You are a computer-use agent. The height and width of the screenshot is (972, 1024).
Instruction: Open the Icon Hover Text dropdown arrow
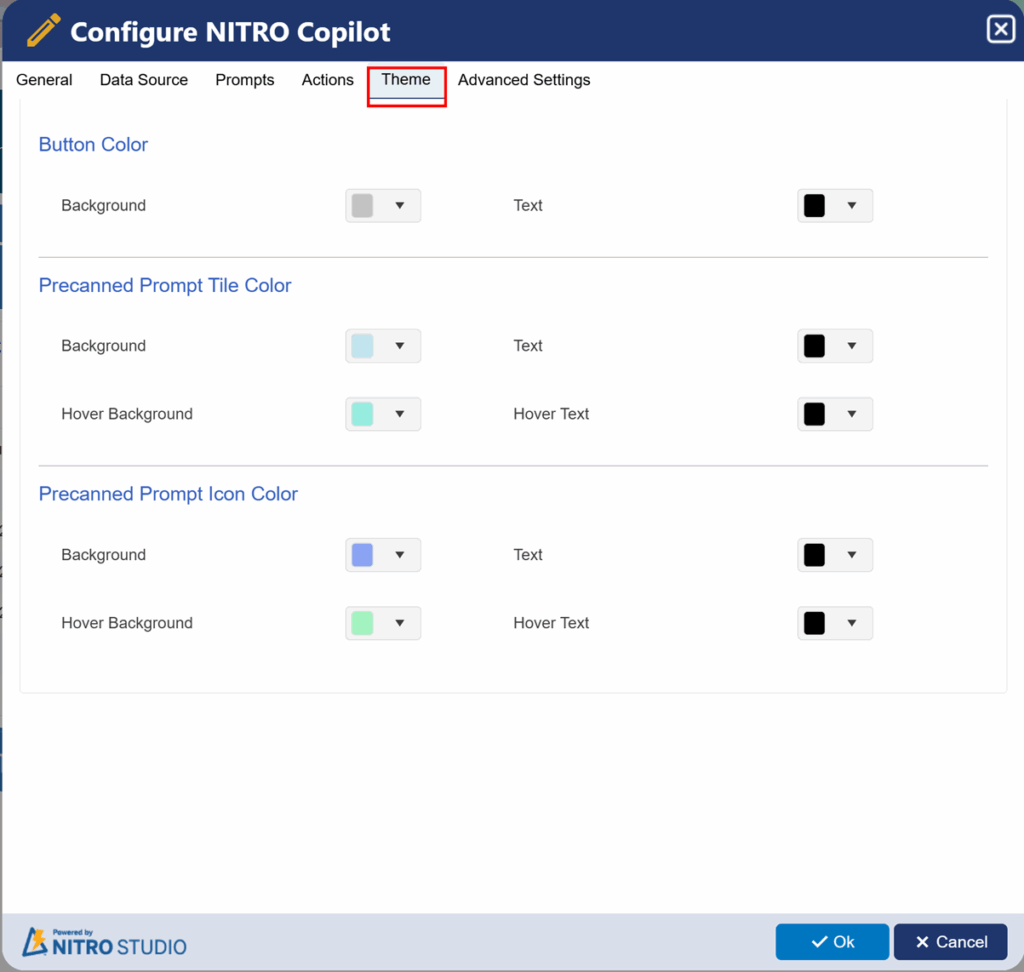[x=852, y=623]
